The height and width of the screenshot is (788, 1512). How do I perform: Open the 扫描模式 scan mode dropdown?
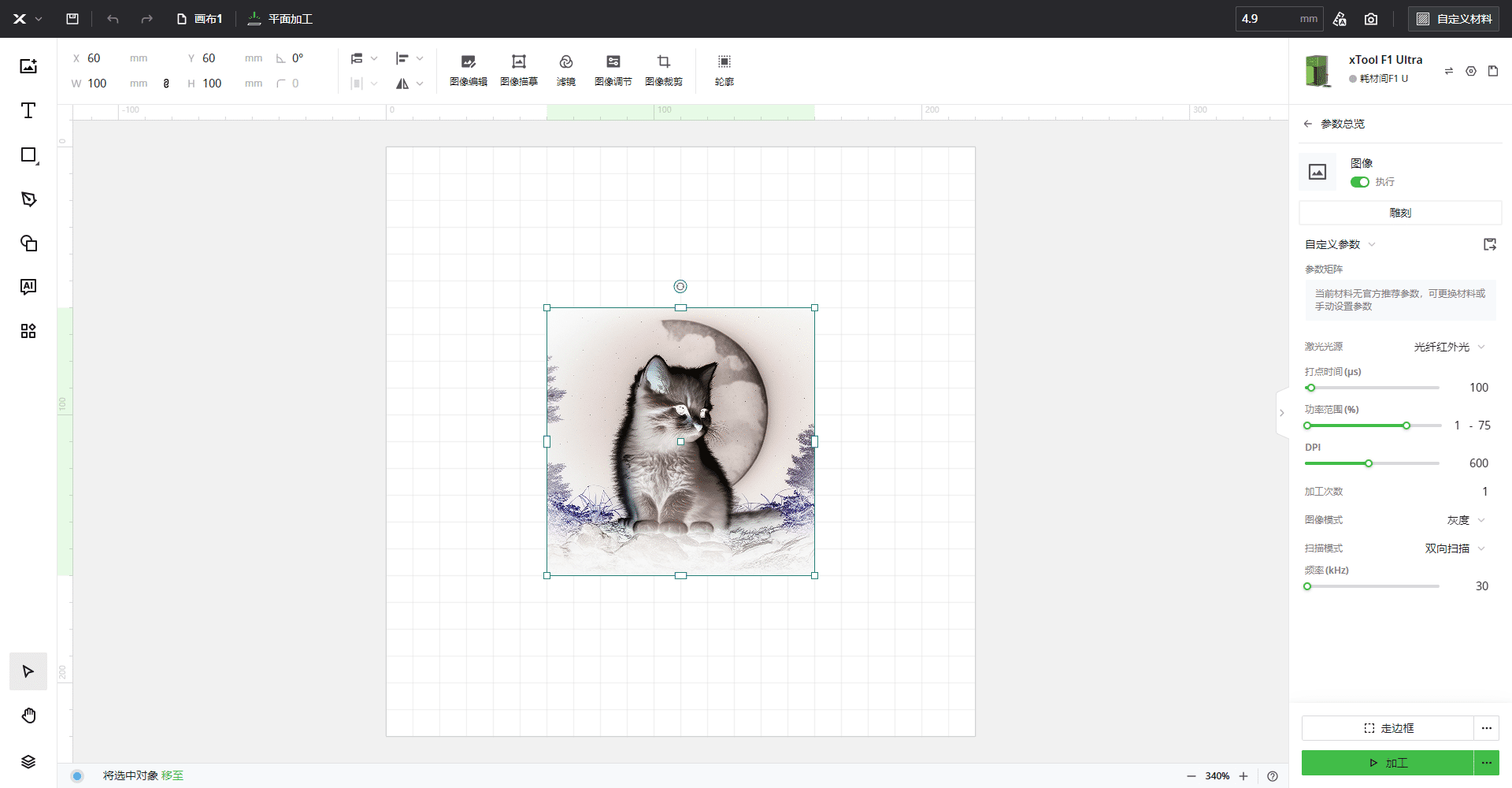point(1455,548)
